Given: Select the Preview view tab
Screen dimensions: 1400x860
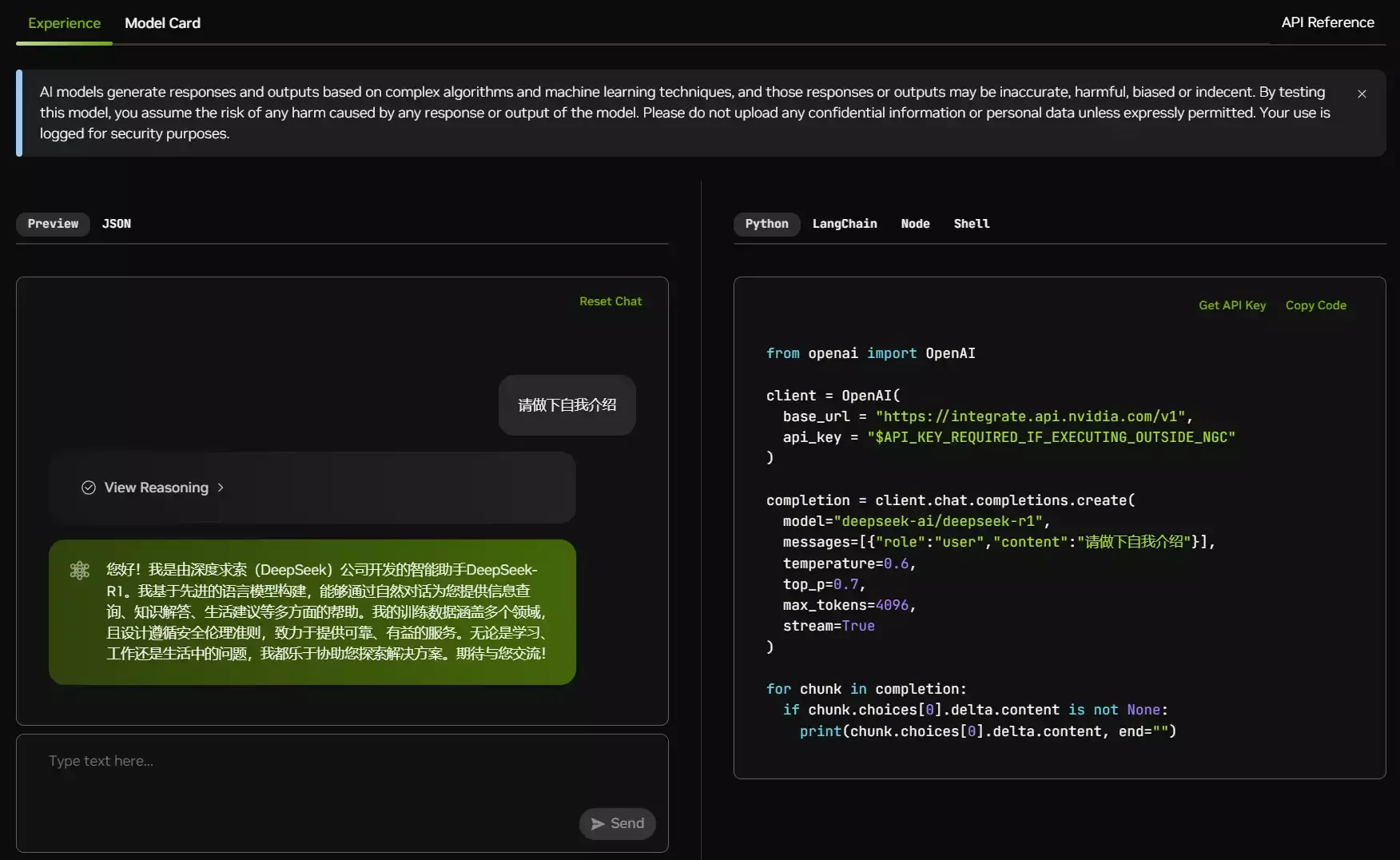Looking at the screenshot, I should (53, 224).
